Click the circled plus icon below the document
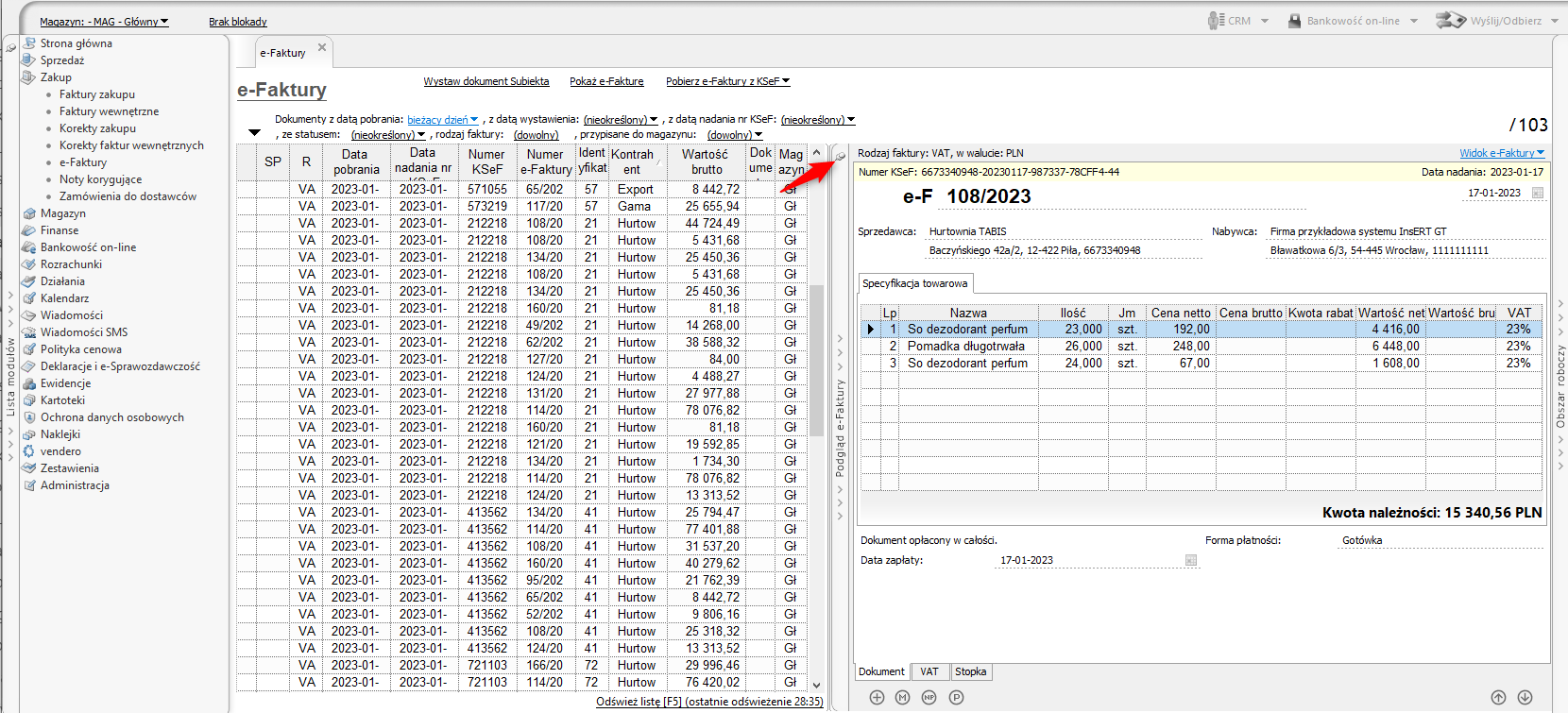This screenshot has width=1568, height=713. (877, 697)
